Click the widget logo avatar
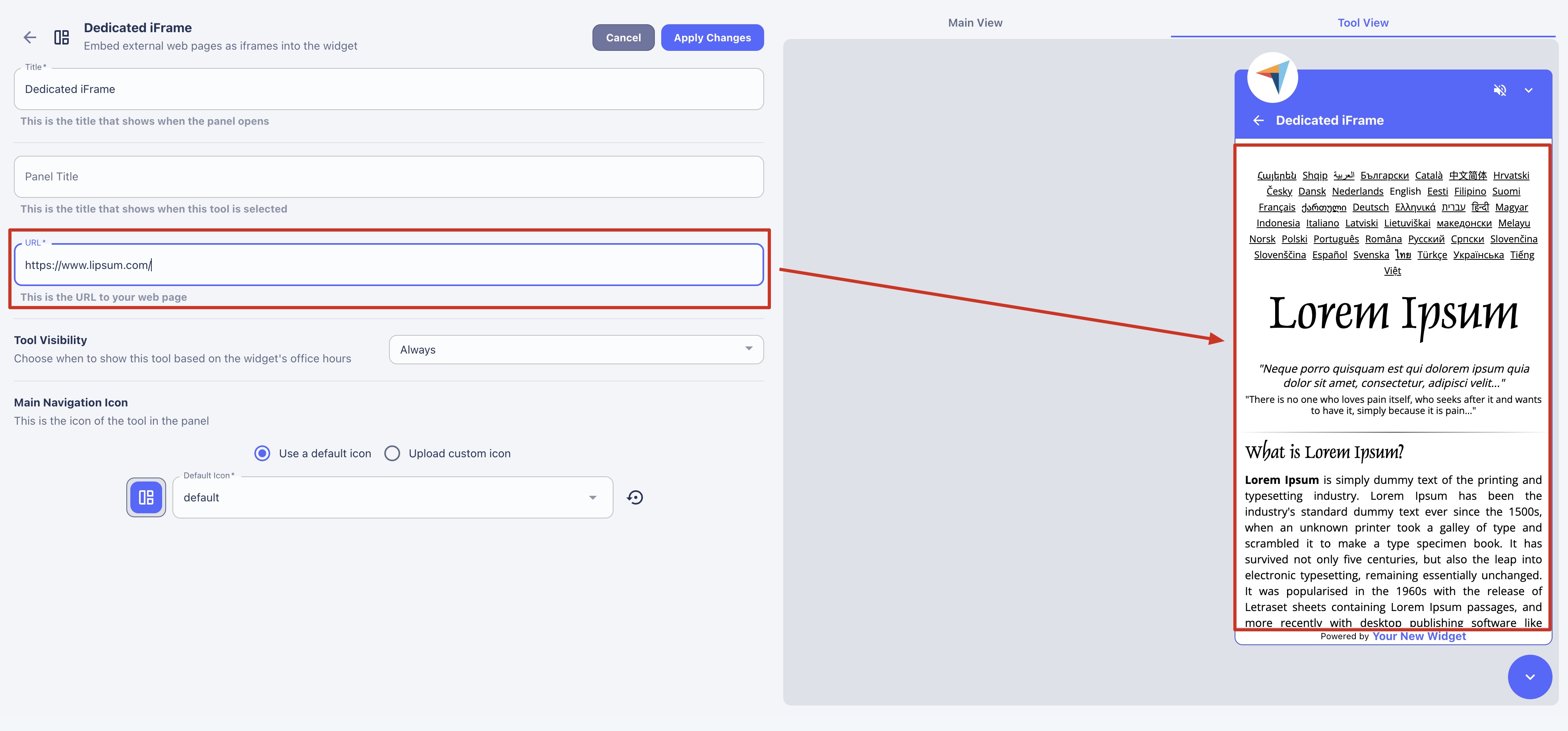This screenshot has width=1568, height=731. tap(1272, 78)
